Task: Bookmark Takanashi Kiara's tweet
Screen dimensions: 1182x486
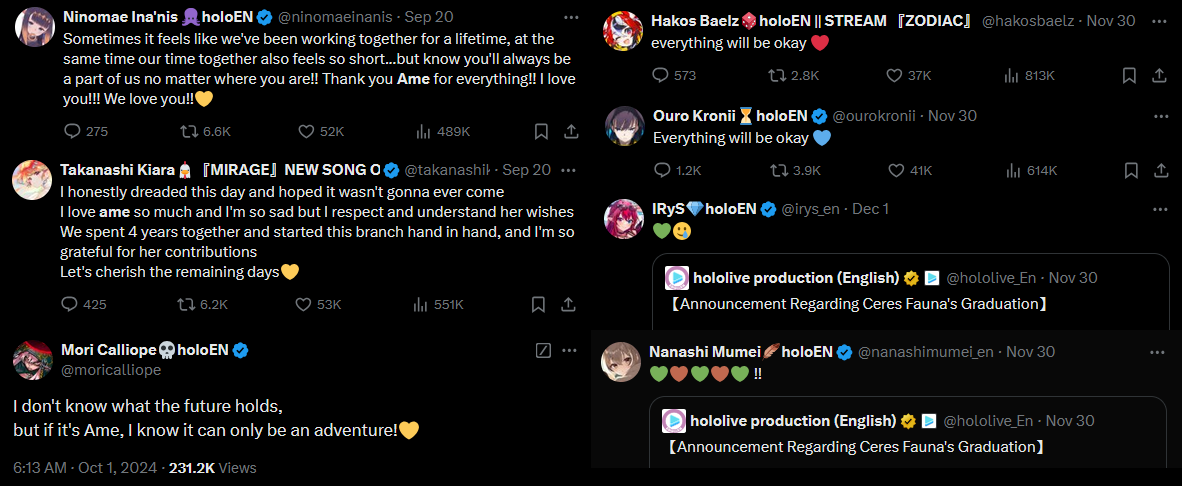Action: tap(540, 304)
